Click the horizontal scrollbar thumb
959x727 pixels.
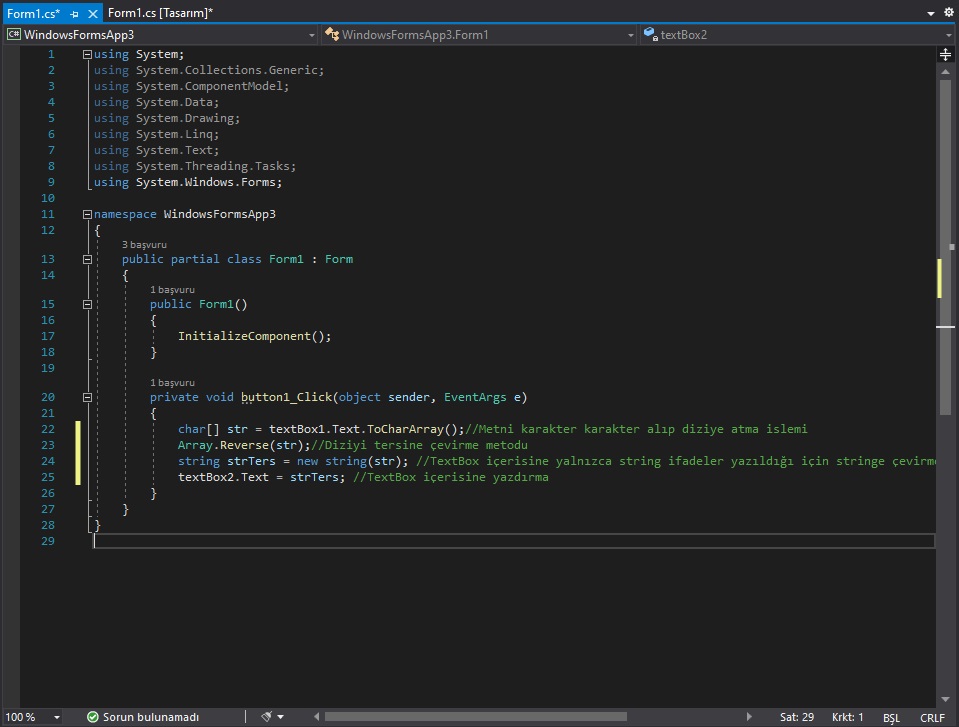tap(476, 717)
